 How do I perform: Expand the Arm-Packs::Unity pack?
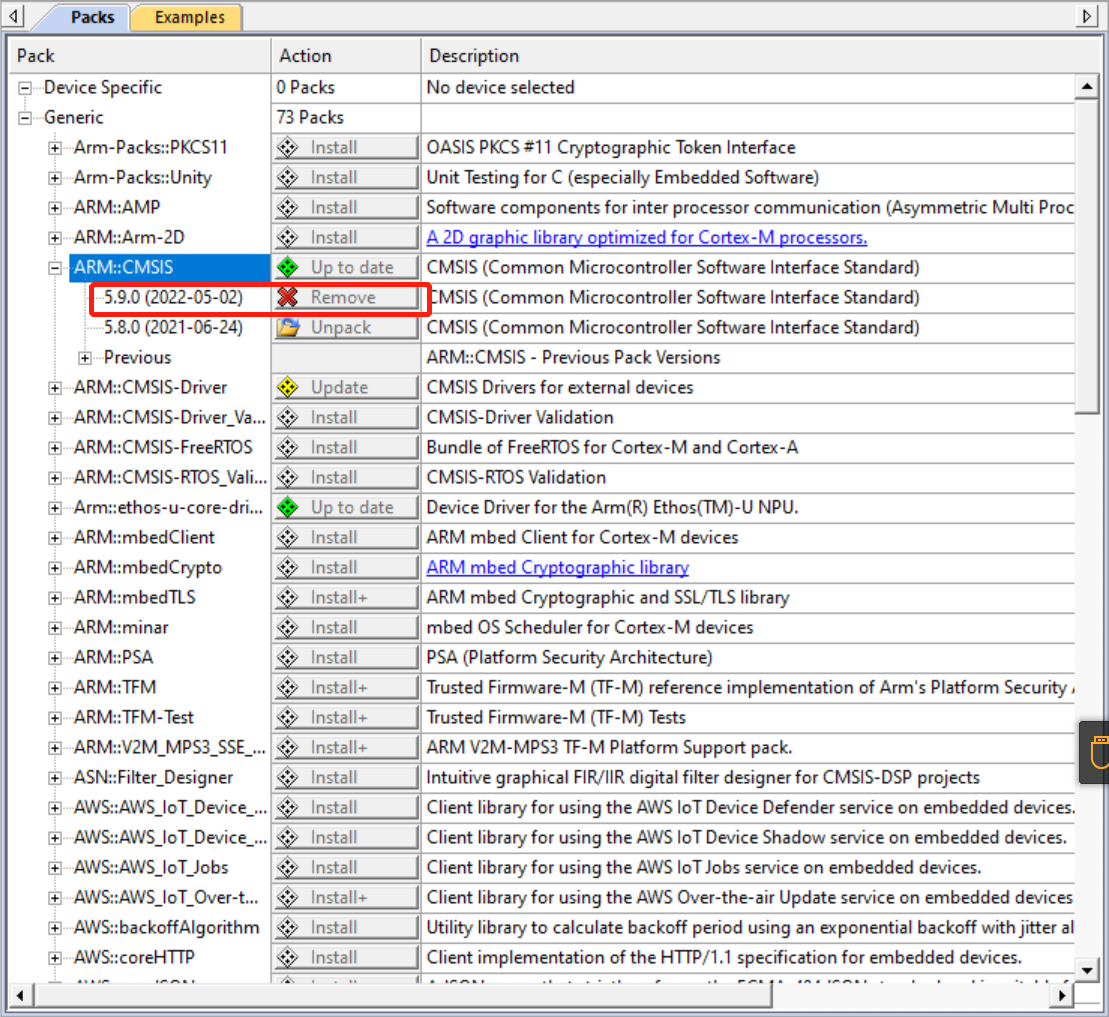[x=54, y=178]
